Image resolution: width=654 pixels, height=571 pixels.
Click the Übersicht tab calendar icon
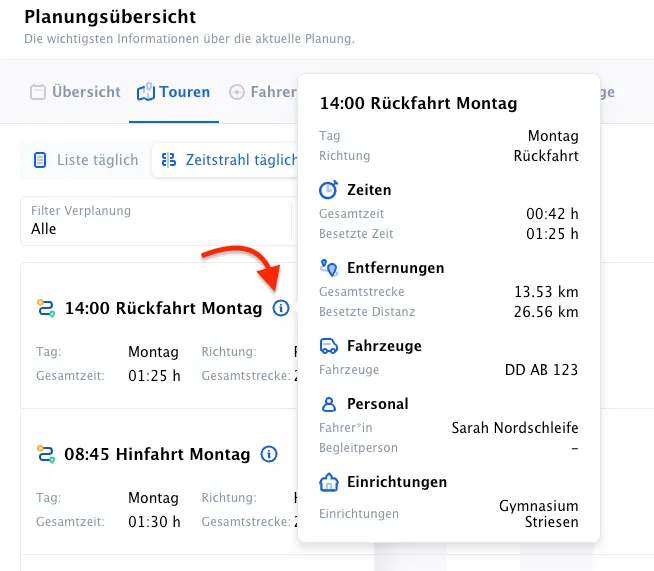click(38, 92)
